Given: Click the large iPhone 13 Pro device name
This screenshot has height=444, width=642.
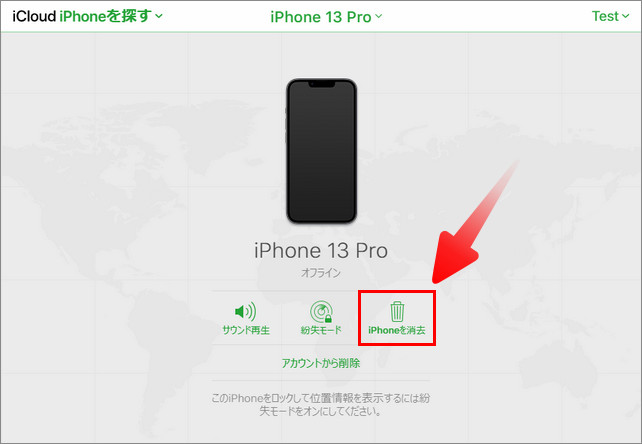Looking at the screenshot, I should pyautogui.click(x=321, y=251).
